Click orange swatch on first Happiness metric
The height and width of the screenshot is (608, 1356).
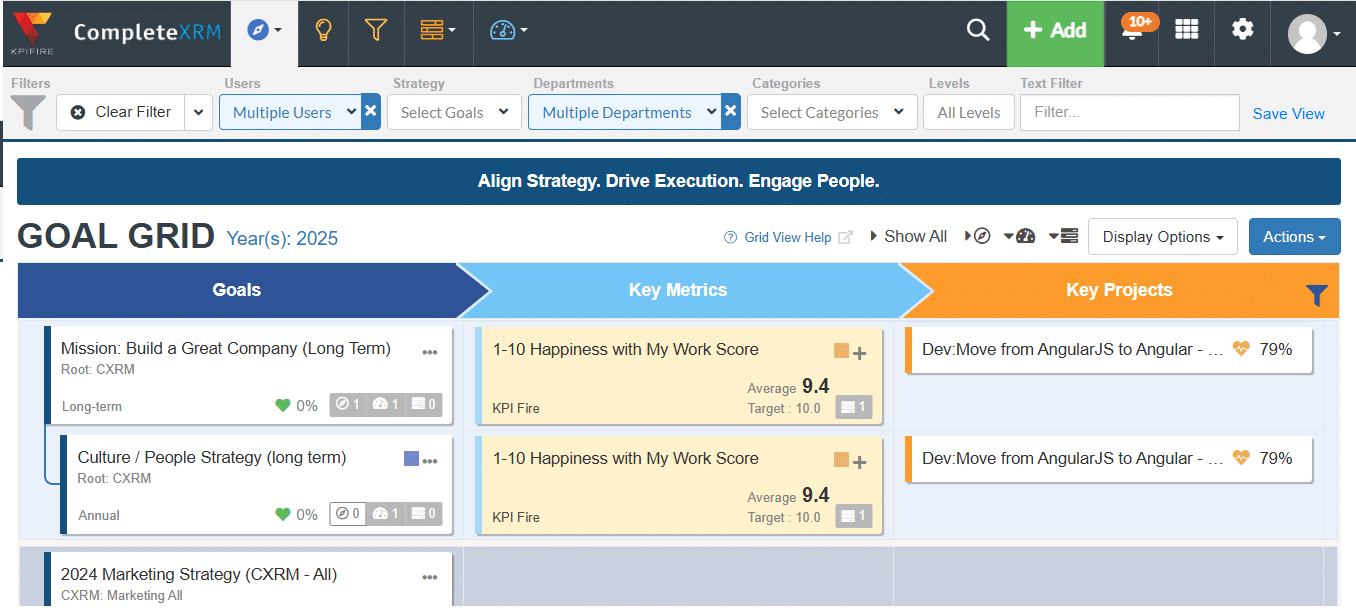point(841,351)
